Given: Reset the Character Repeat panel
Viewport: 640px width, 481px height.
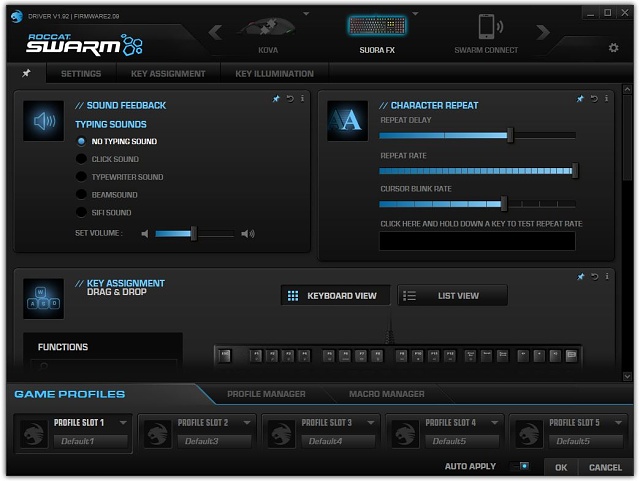Looking at the screenshot, I should pyautogui.click(x=594, y=99).
